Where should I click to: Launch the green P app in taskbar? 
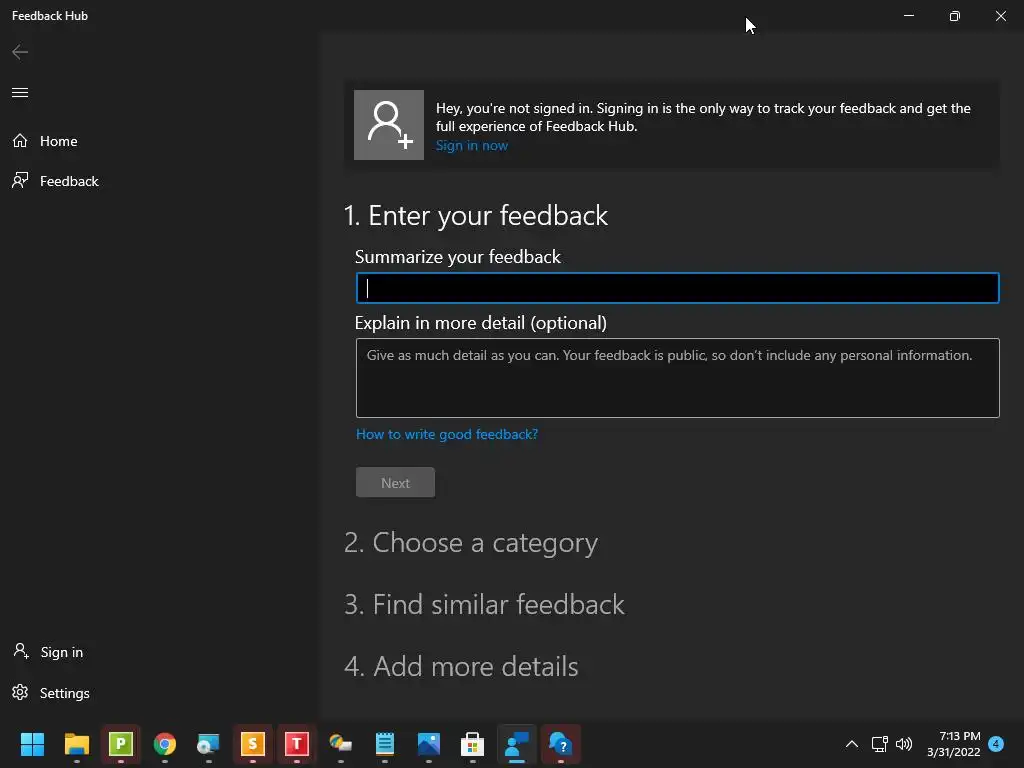tap(121, 744)
